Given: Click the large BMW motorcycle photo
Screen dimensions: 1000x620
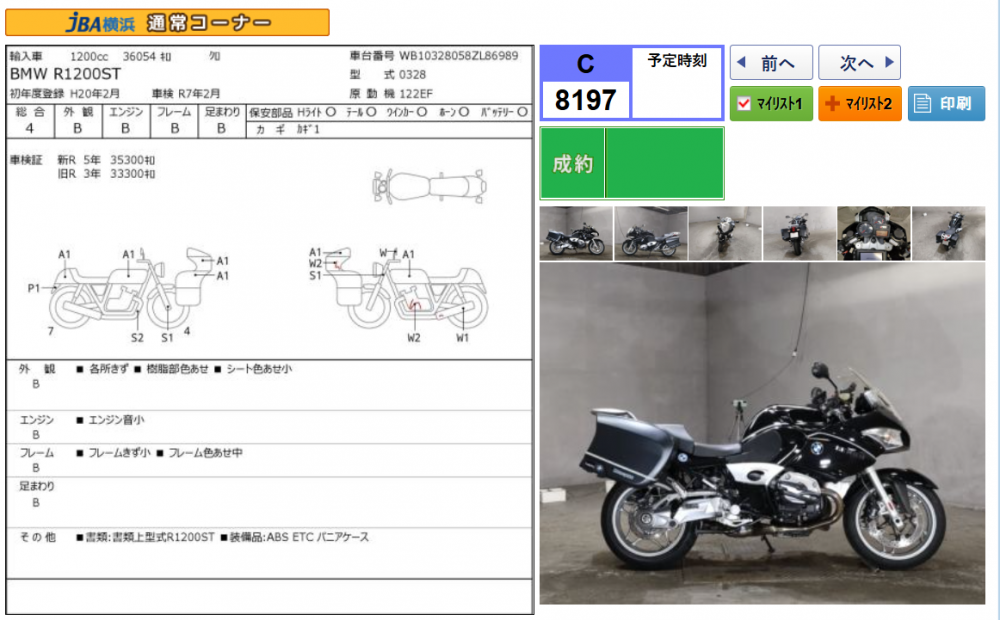Looking at the screenshot, I should [x=762, y=433].
